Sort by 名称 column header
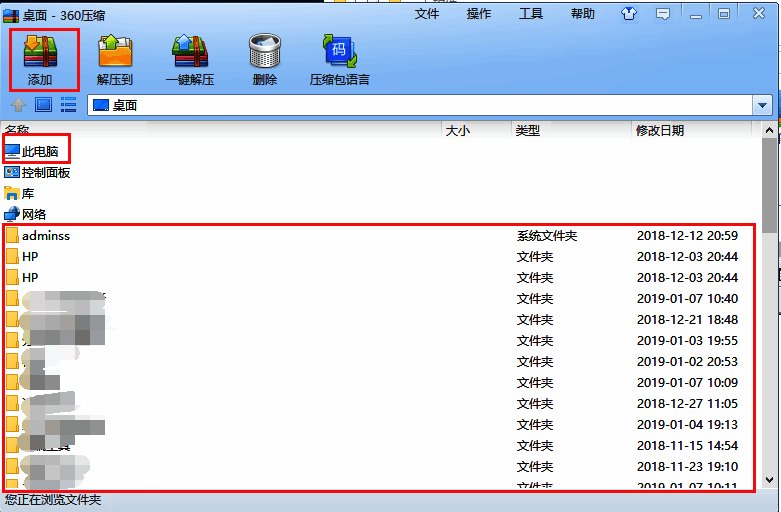This screenshot has width=781, height=512. [x=221, y=130]
